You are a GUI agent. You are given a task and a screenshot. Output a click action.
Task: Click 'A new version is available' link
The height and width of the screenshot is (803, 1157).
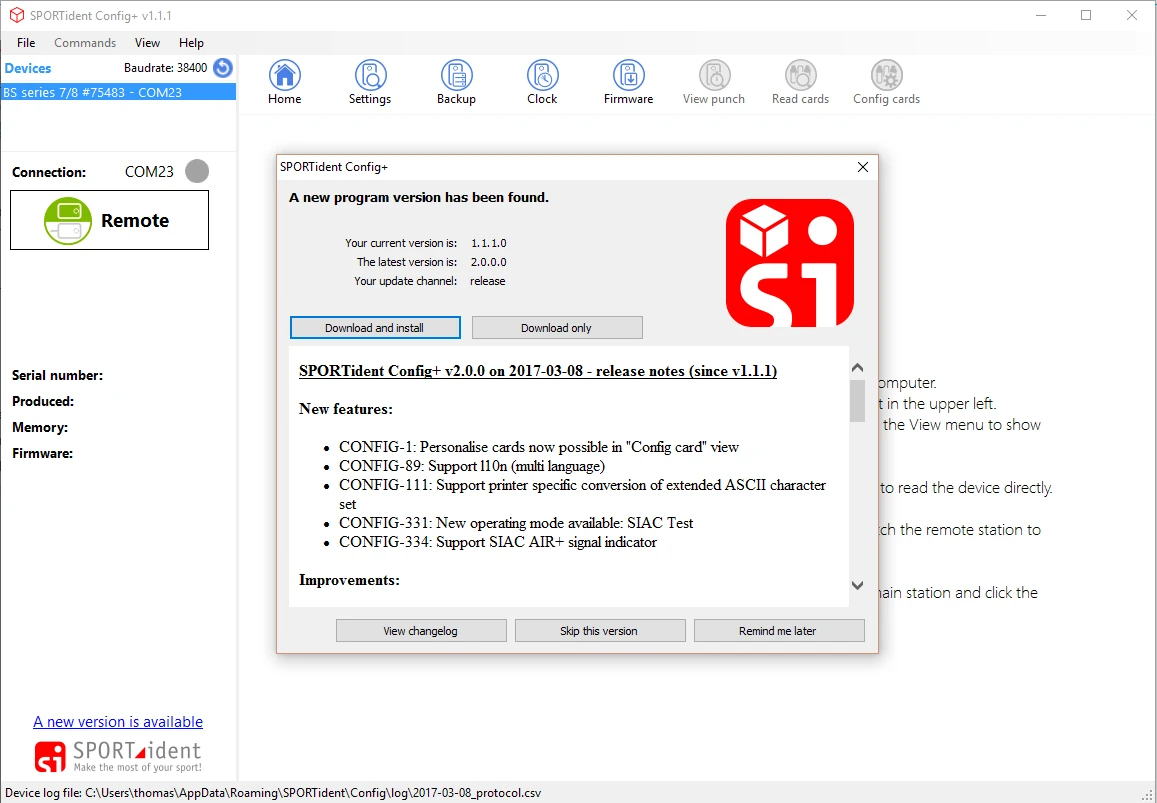click(x=118, y=722)
